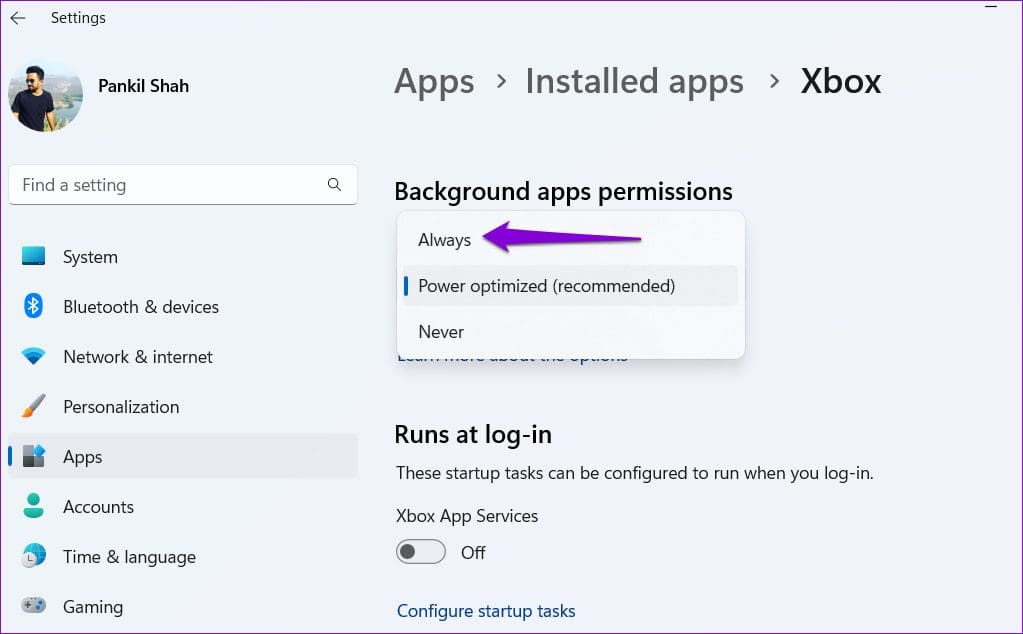Click the Gaming controller icon
The image size is (1023, 634).
[x=33, y=605]
